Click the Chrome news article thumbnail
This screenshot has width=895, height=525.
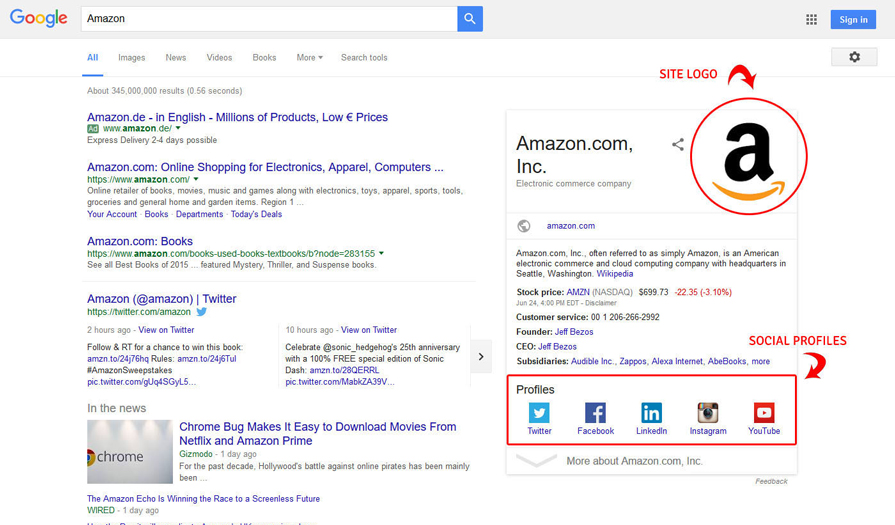(129, 452)
